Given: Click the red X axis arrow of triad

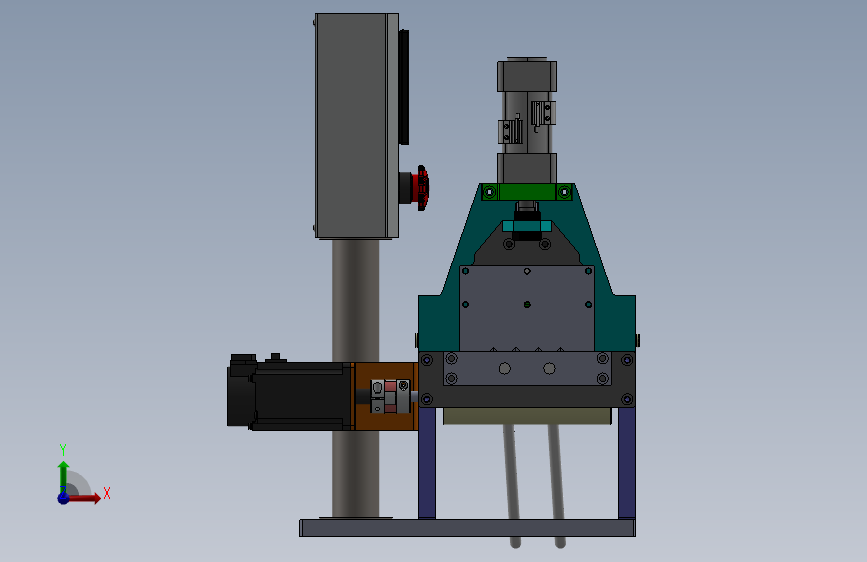Looking at the screenshot, I should (x=83, y=498).
